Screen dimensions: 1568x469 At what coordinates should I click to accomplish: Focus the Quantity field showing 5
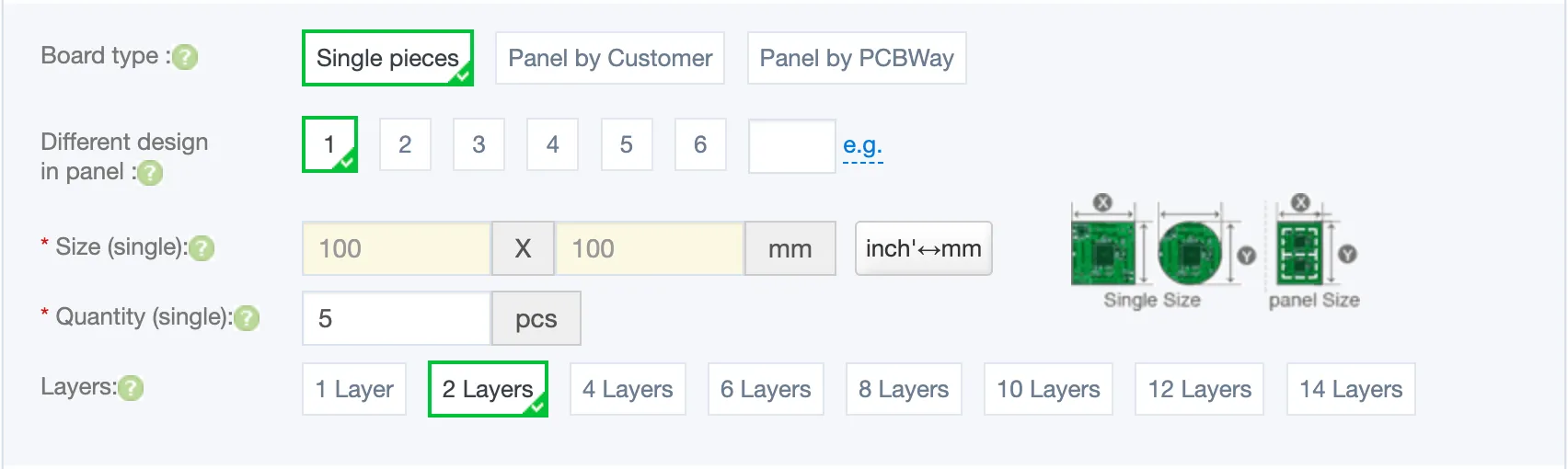tap(397, 318)
